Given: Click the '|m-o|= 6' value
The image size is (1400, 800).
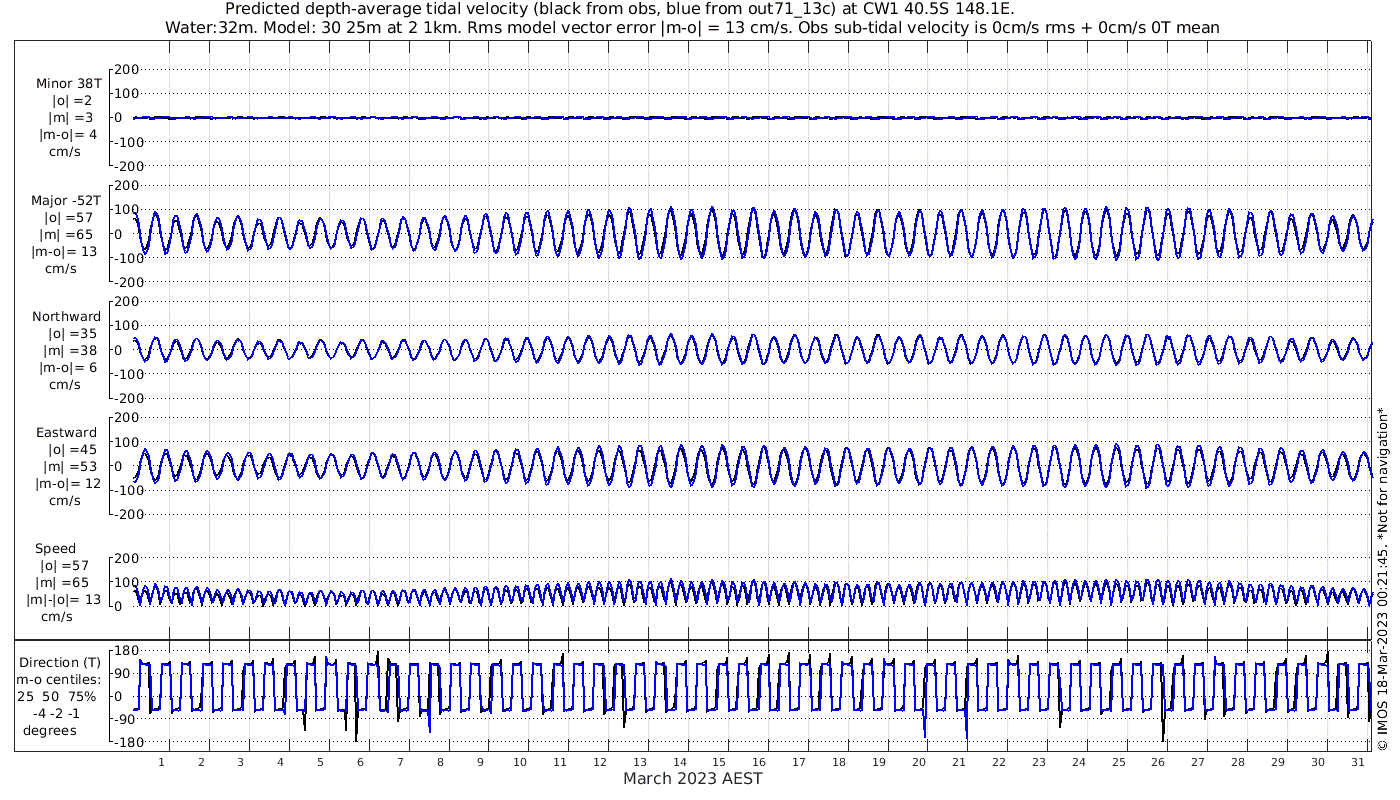Looking at the screenshot, I should pyautogui.click(x=68, y=367).
